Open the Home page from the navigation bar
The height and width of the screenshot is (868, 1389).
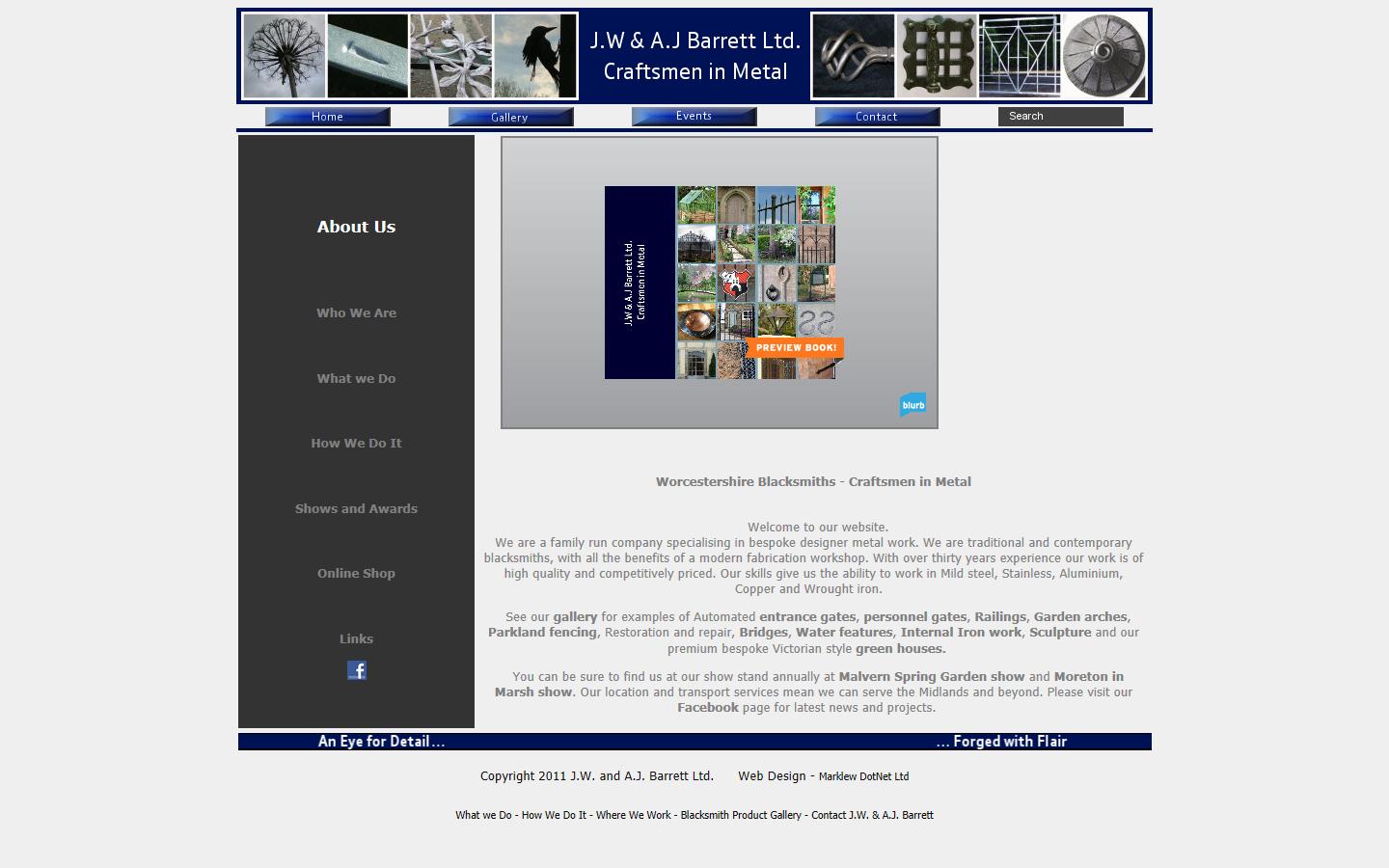327,116
